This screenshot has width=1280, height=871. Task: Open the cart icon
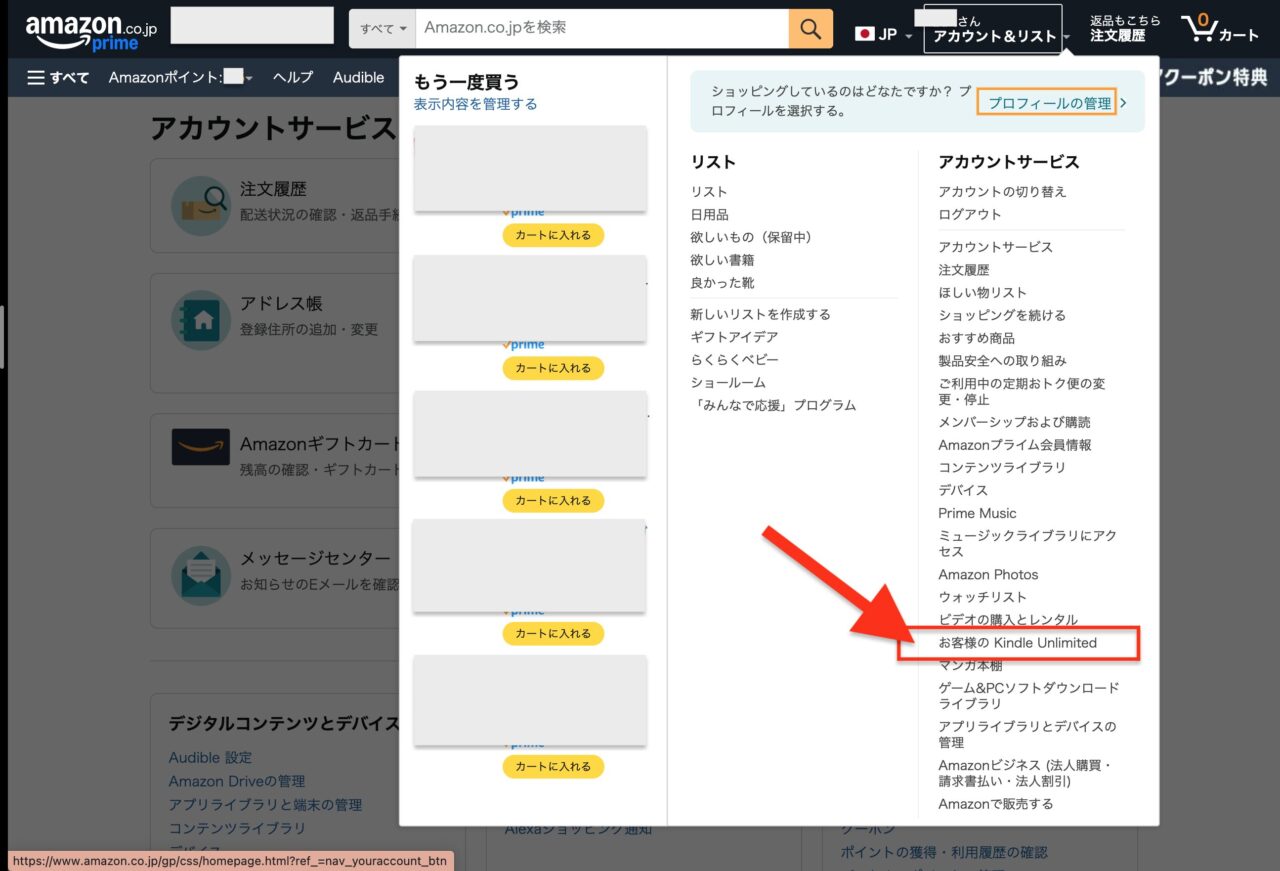1220,29
